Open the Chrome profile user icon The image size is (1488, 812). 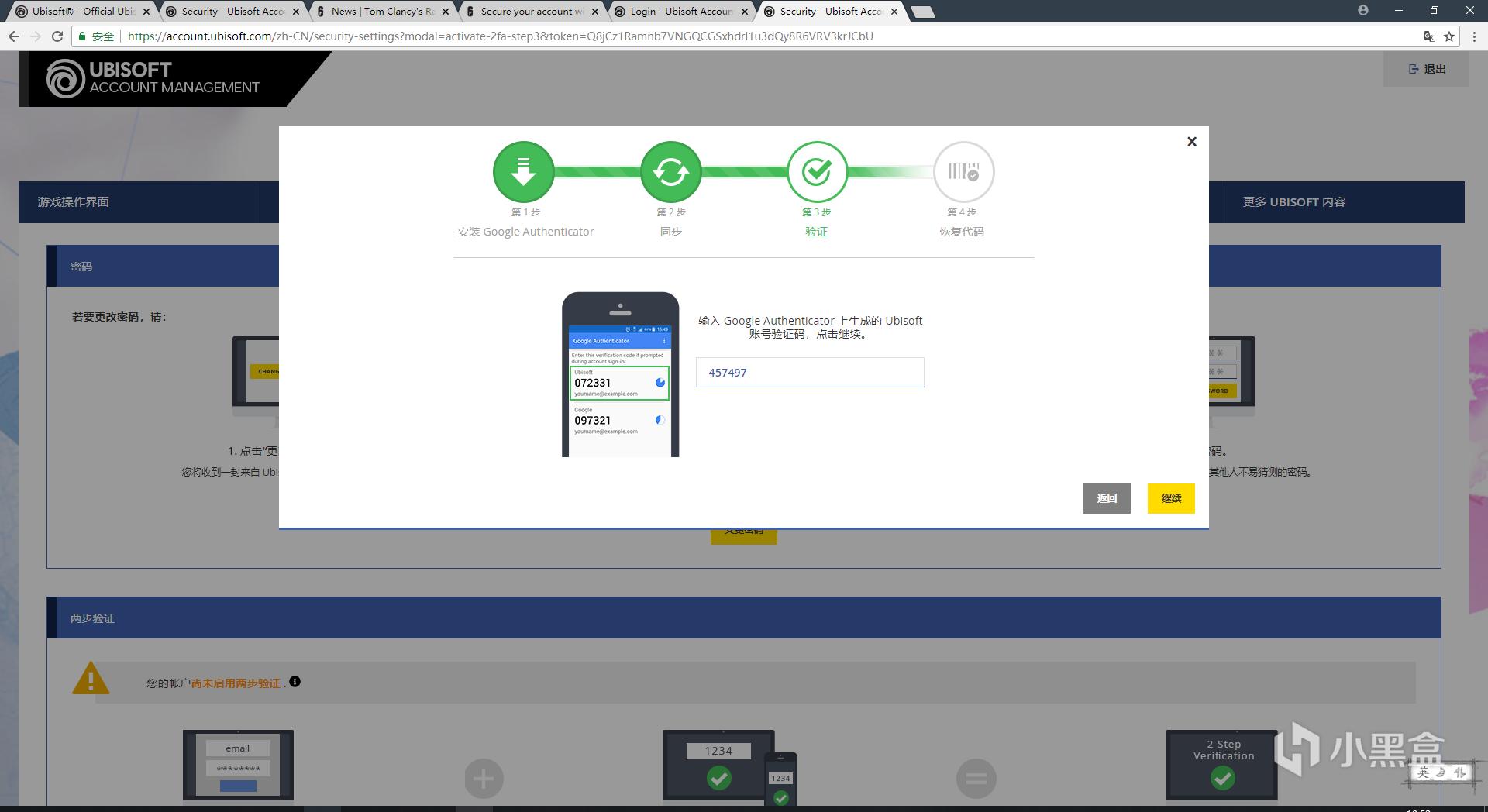pyautogui.click(x=1363, y=11)
